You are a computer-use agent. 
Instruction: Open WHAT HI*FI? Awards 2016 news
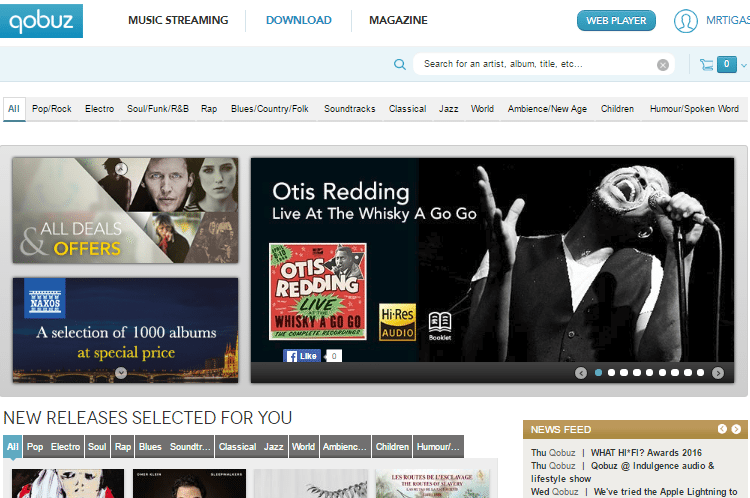646,453
